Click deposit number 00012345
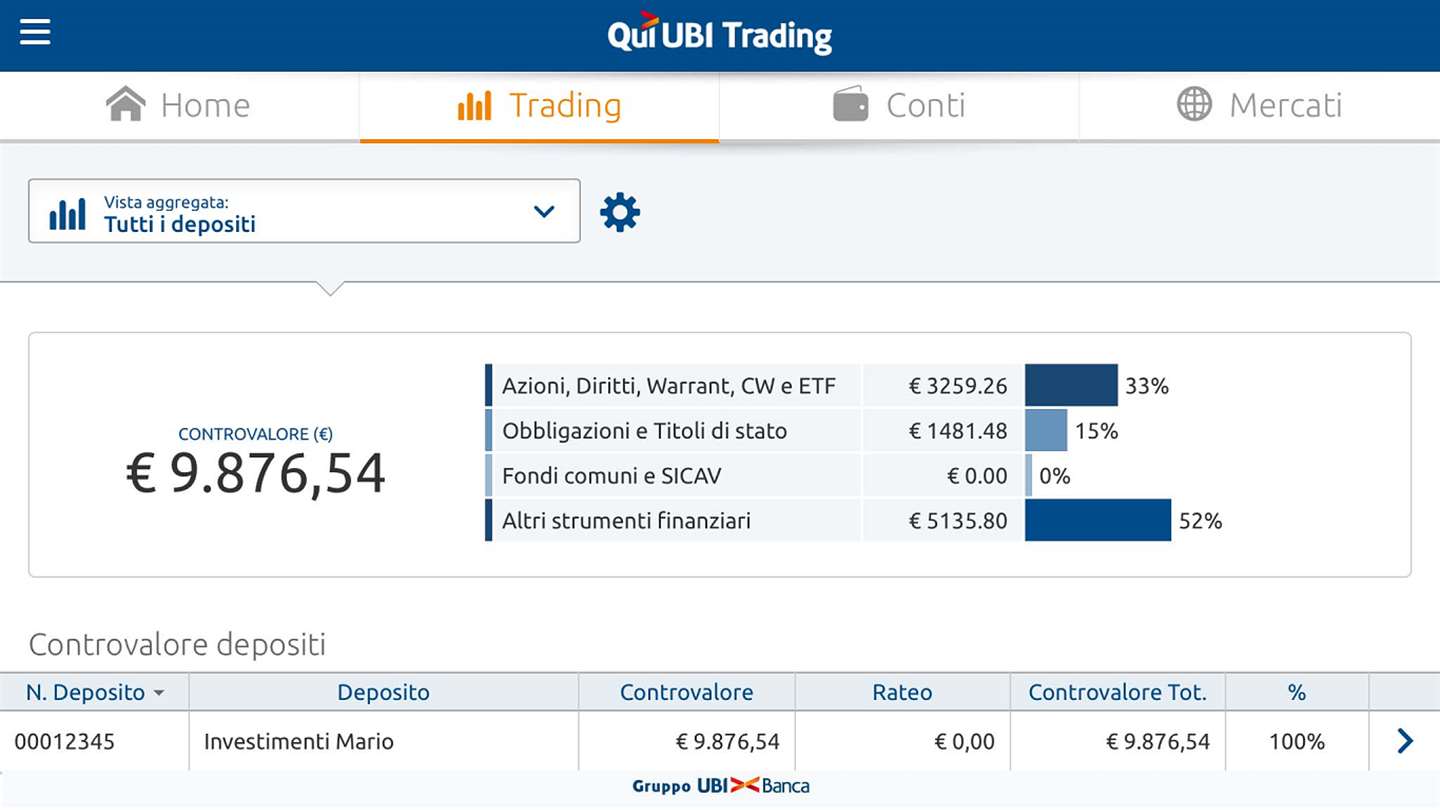1440x810 pixels. coord(65,742)
